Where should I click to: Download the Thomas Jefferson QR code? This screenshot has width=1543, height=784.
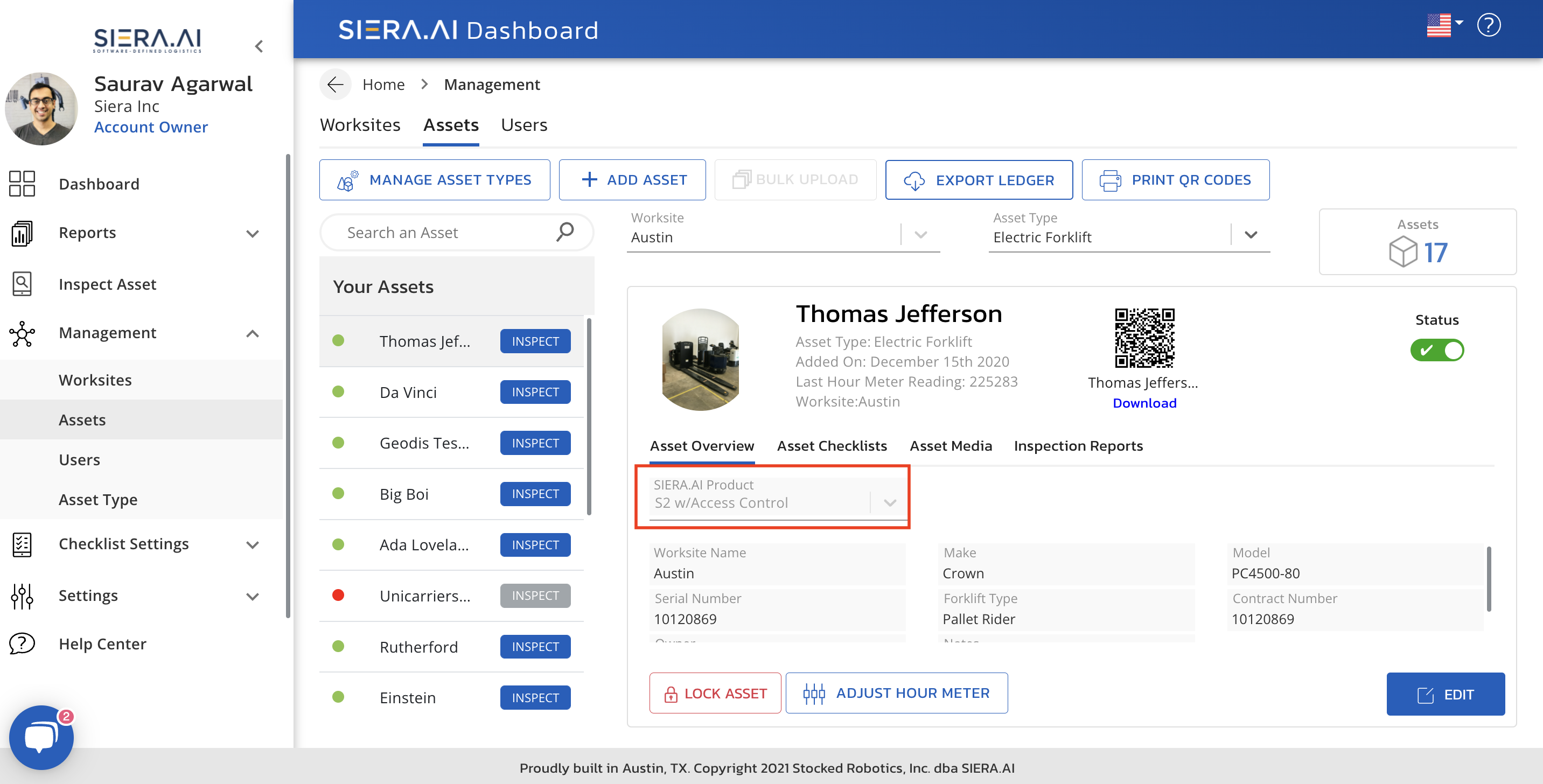click(x=1143, y=402)
